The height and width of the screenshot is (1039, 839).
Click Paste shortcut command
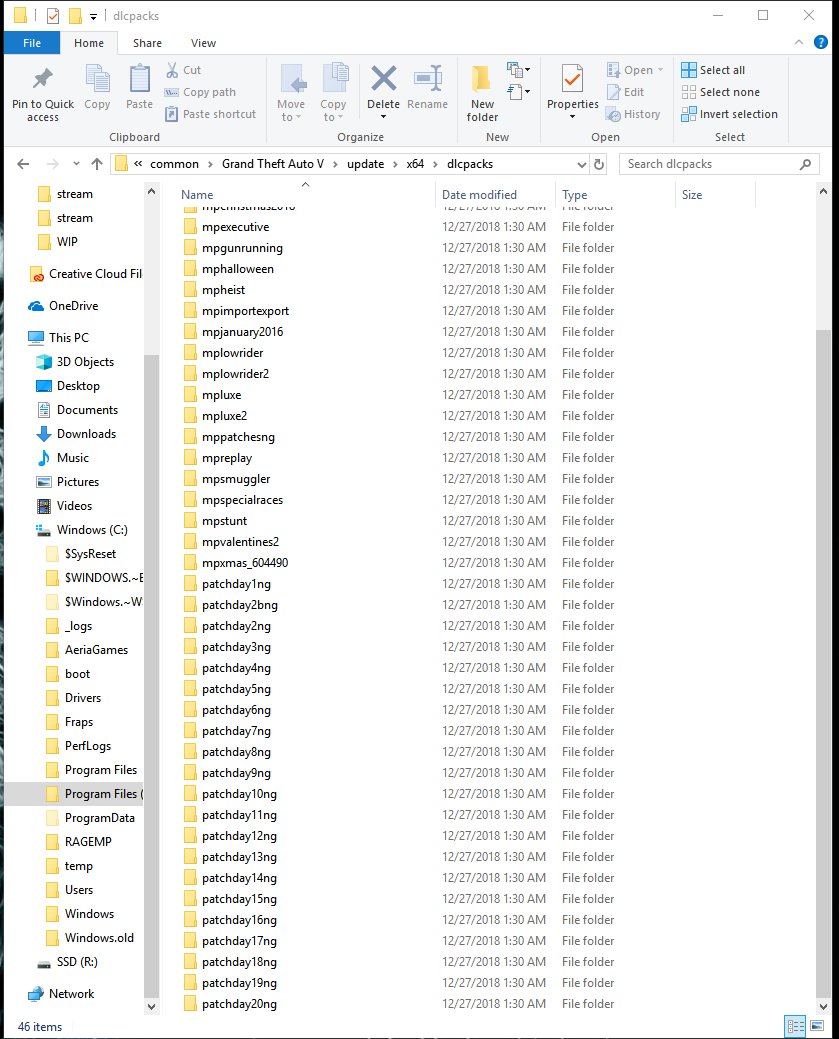pos(210,114)
